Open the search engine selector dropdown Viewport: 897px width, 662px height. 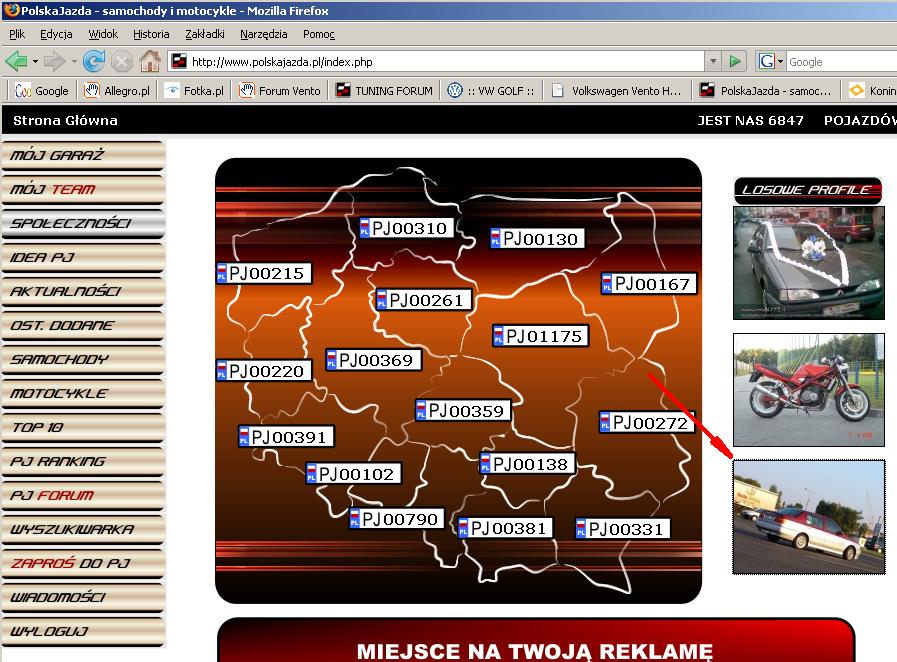click(x=771, y=61)
